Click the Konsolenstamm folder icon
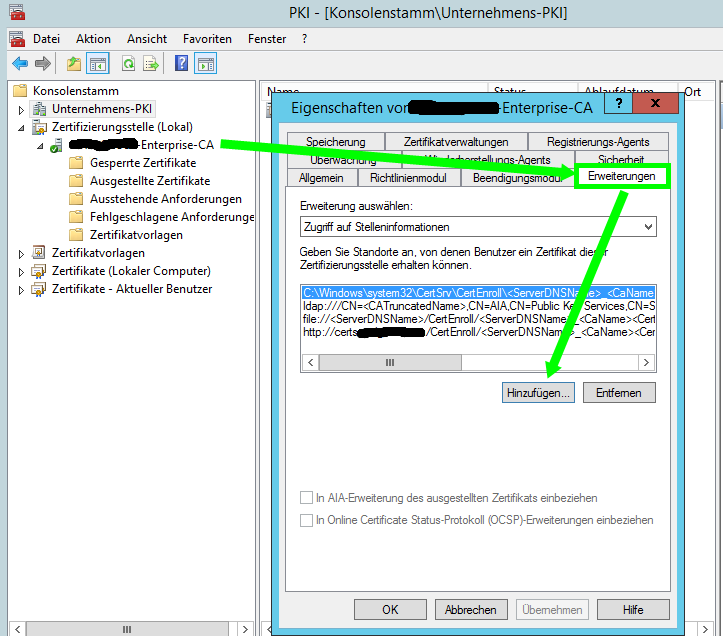 (20, 90)
